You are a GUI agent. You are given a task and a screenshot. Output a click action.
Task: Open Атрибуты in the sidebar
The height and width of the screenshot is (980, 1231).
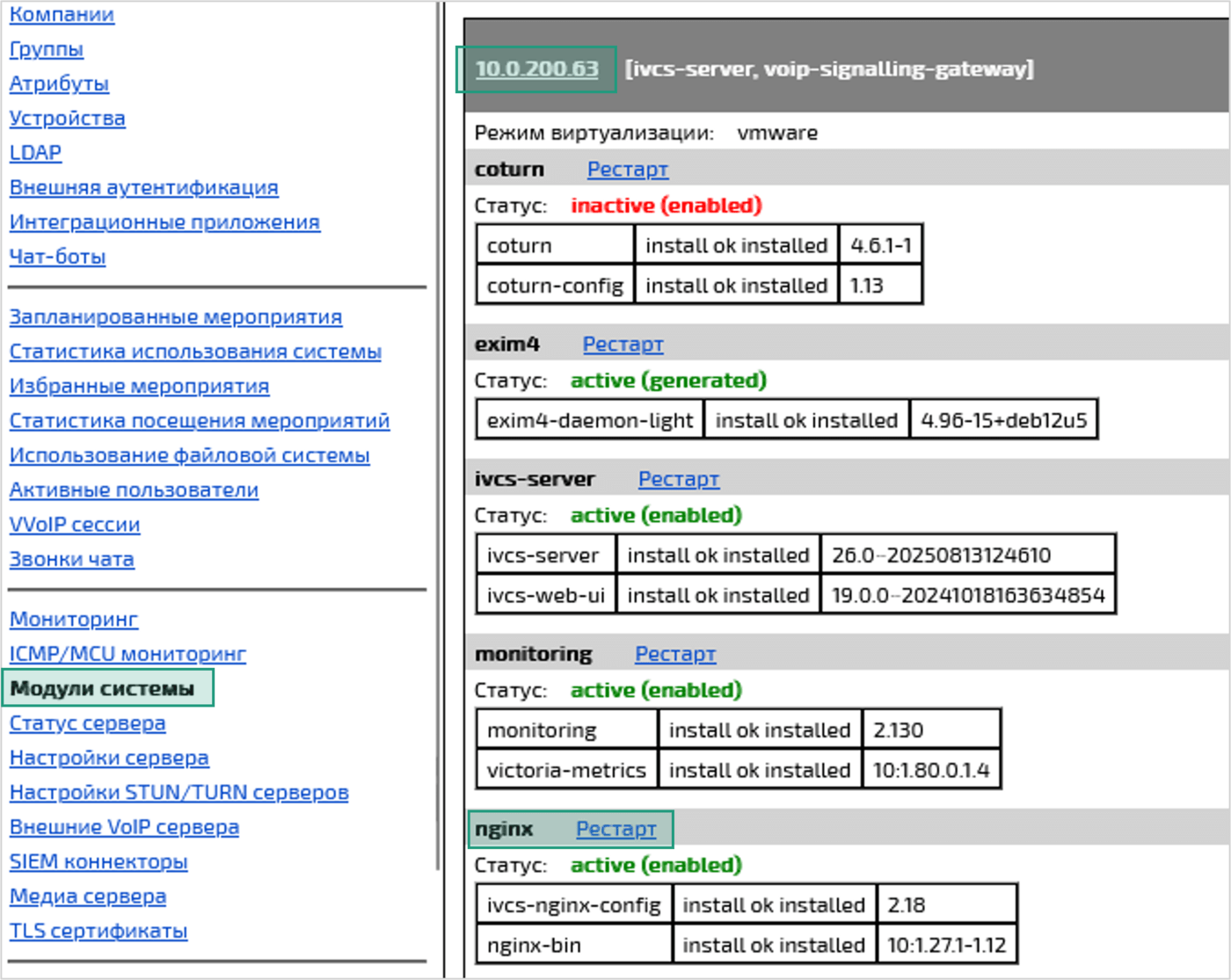tap(58, 84)
